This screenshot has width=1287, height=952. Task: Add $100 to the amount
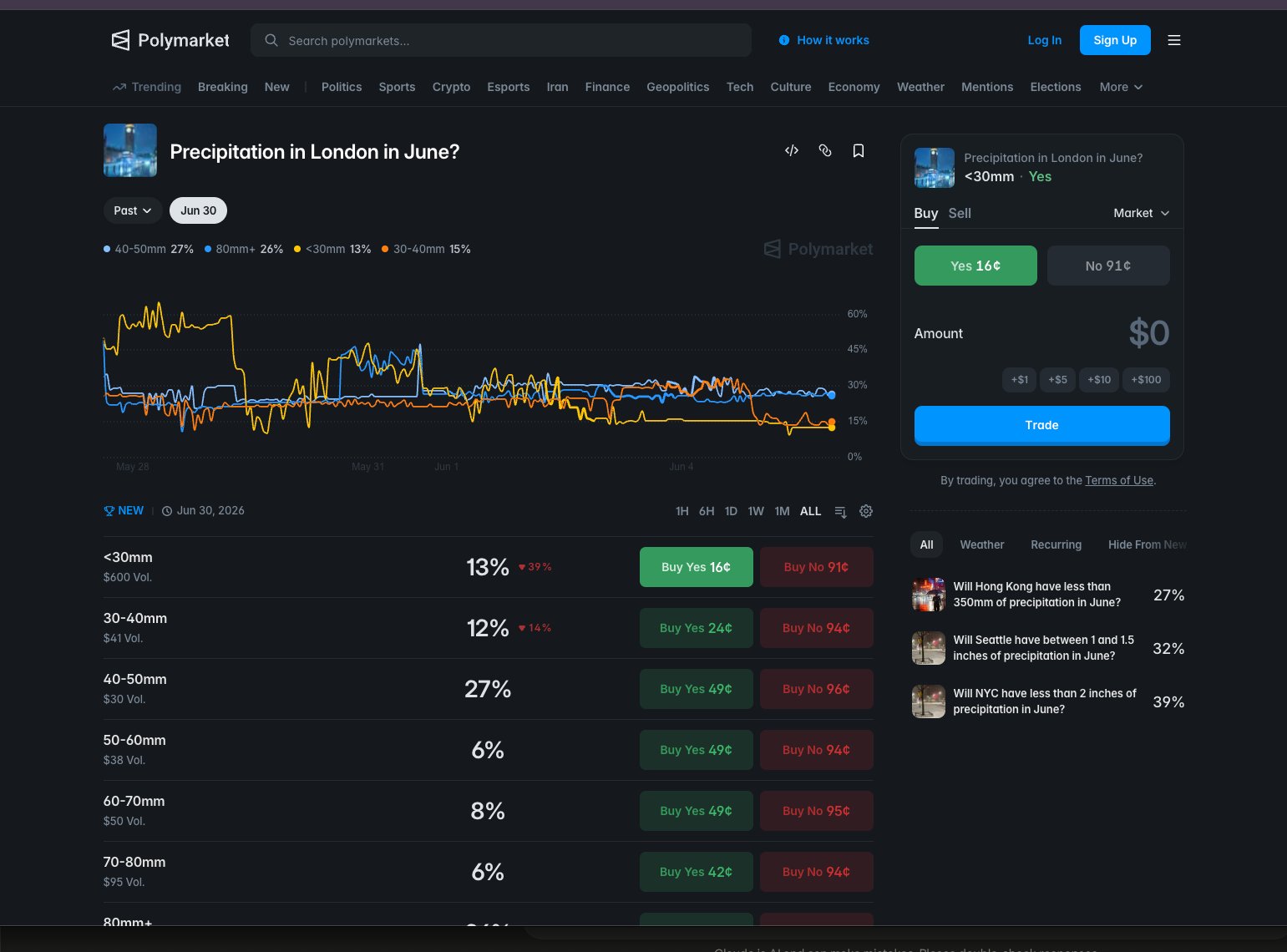click(x=1146, y=380)
